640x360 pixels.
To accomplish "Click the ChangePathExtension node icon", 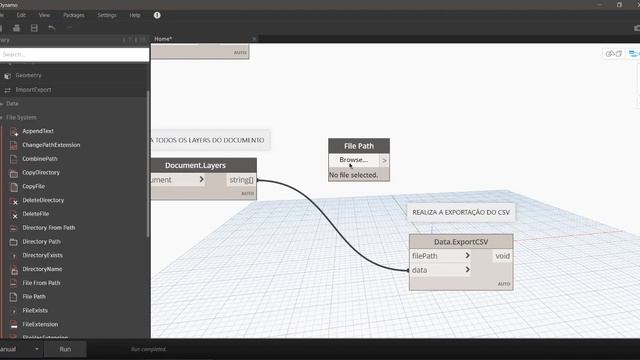I will (14, 145).
